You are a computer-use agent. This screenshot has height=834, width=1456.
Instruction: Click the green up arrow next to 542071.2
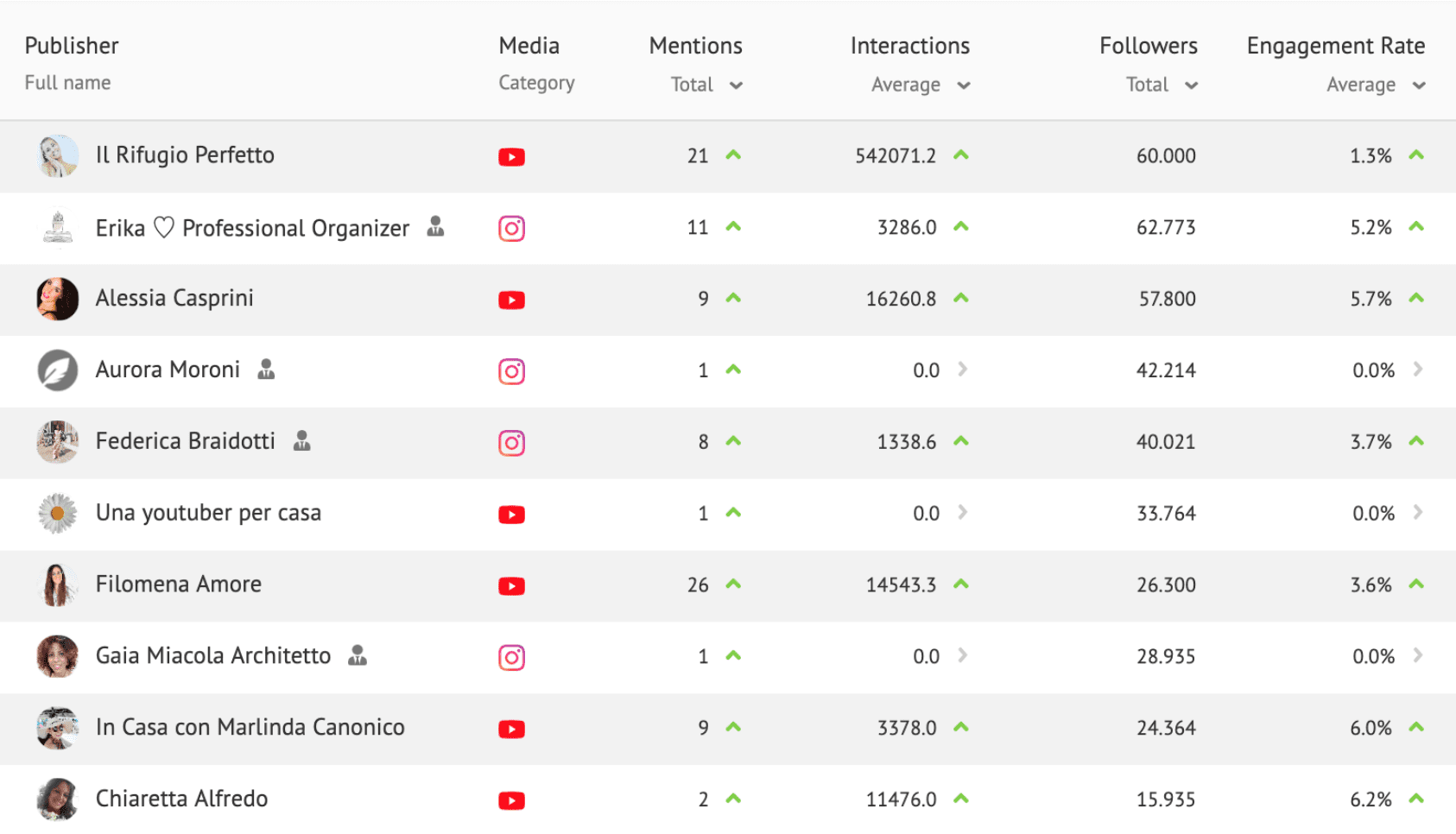click(961, 155)
